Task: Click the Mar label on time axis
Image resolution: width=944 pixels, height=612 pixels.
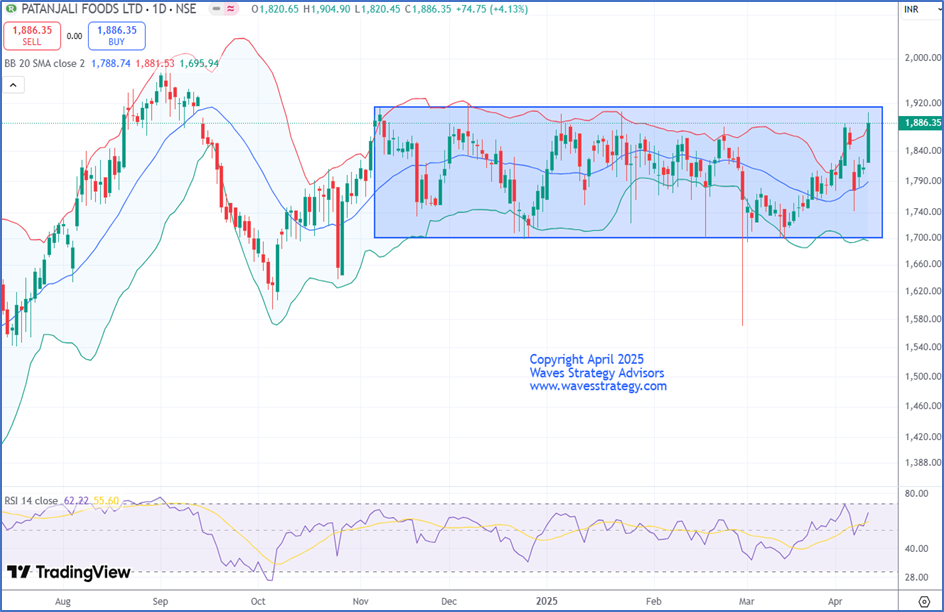Action: (747, 601)
